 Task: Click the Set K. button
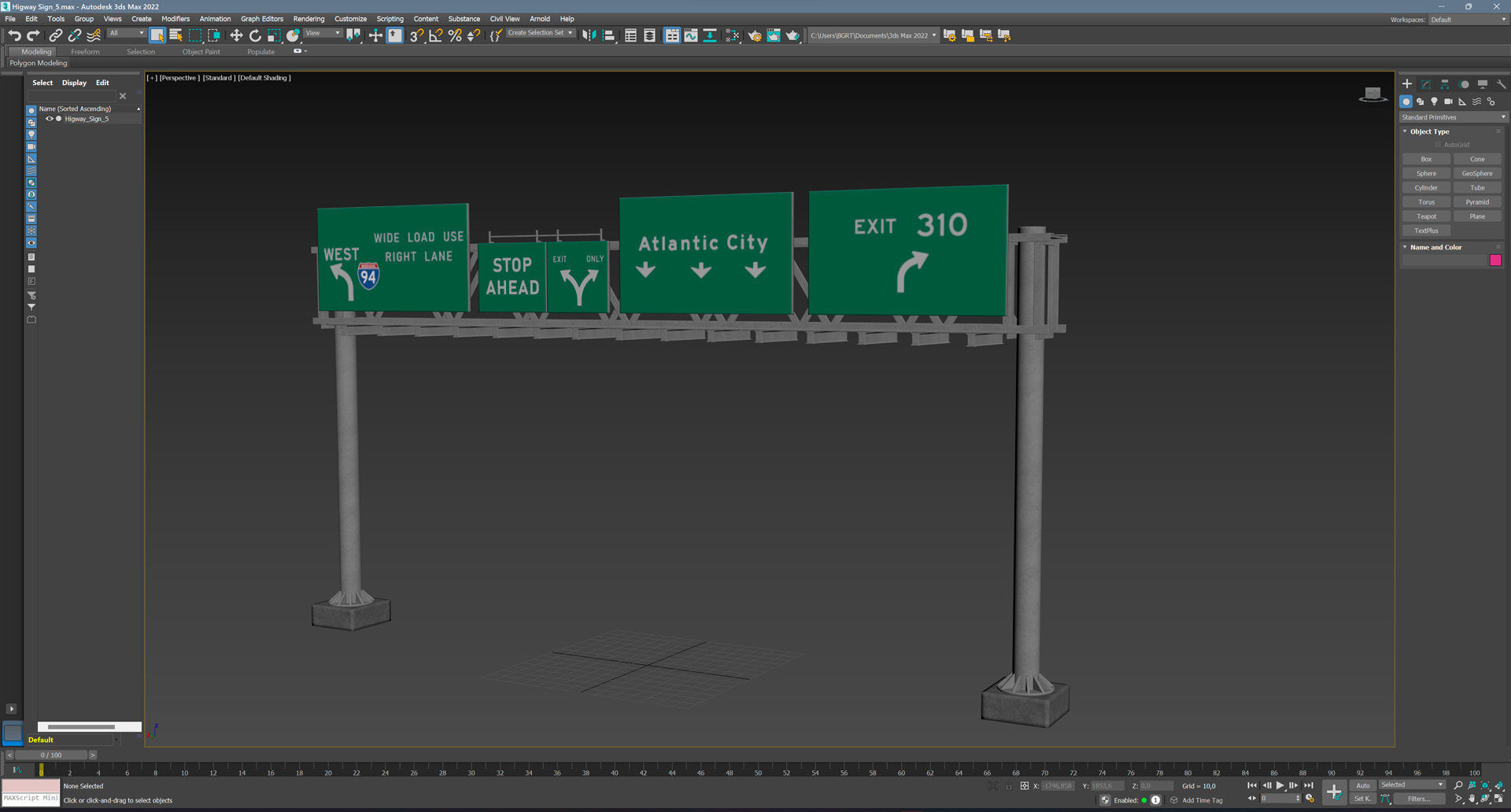[1362, 799]
